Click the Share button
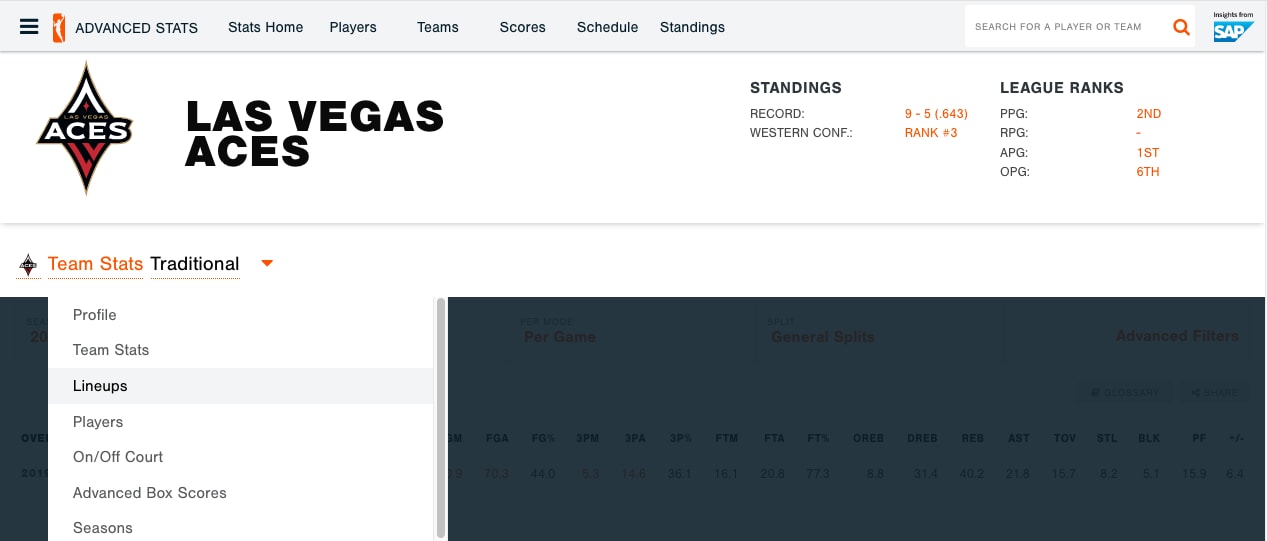Viewport: 1267px width, 541px height. pyautogui.click(x=1215, y=393)
